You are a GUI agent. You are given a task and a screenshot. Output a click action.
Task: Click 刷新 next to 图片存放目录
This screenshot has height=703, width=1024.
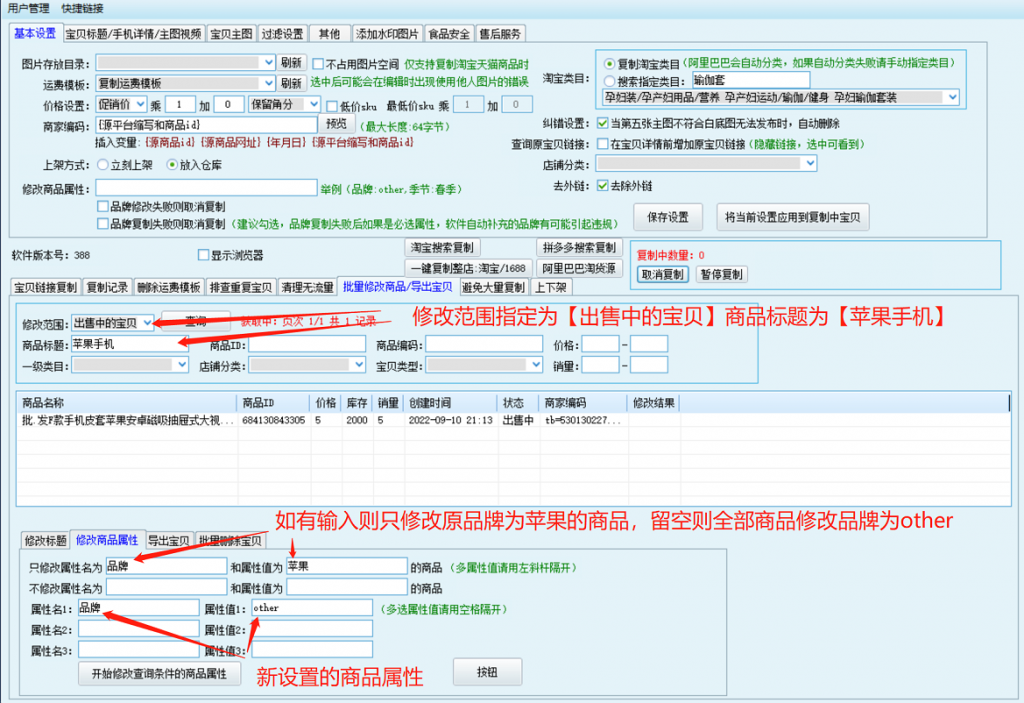291,63
